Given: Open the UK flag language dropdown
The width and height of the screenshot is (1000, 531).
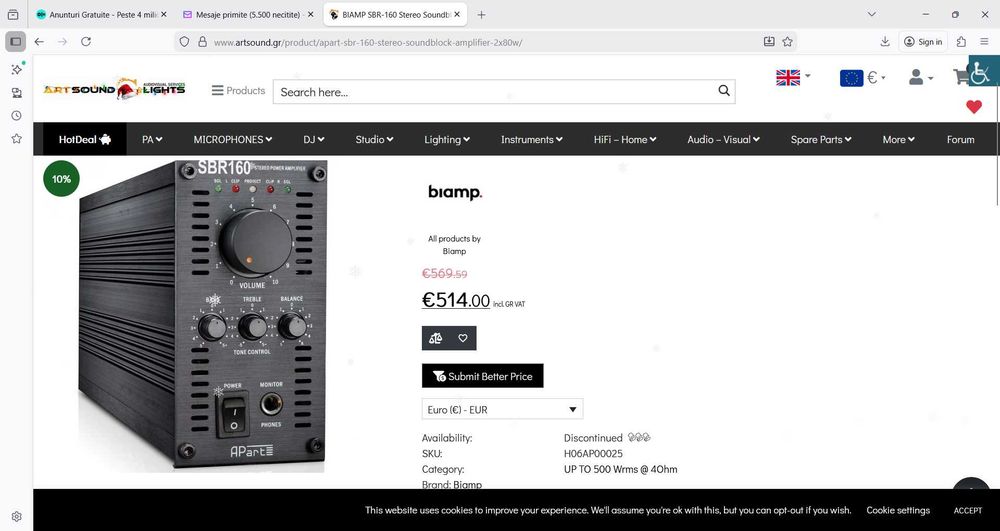Looking at the screenshot, I should (793, 77).
